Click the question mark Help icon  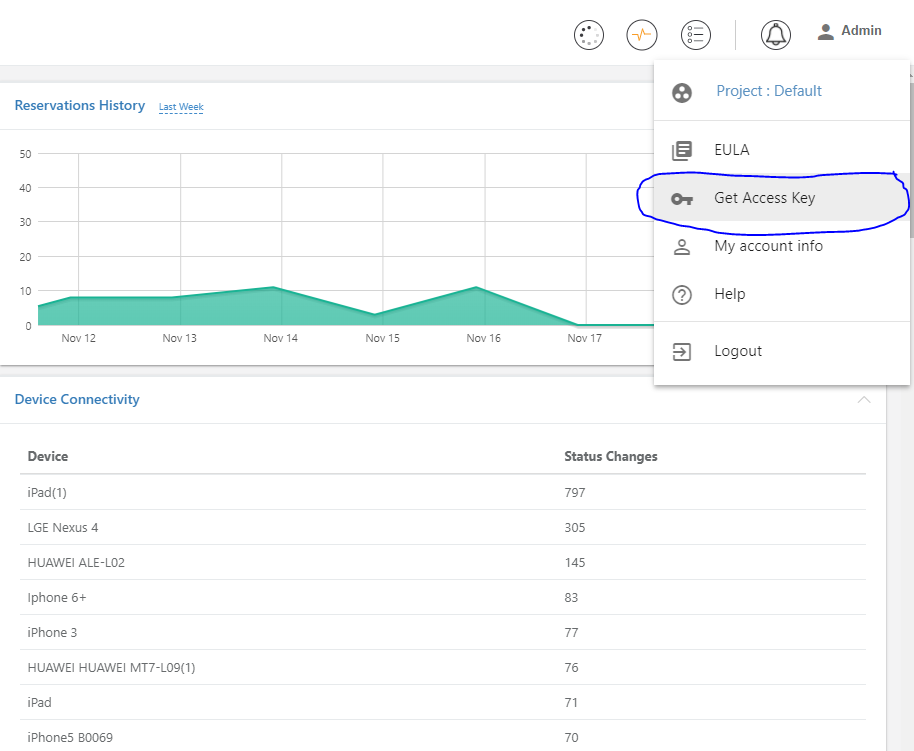click(682, 295)
